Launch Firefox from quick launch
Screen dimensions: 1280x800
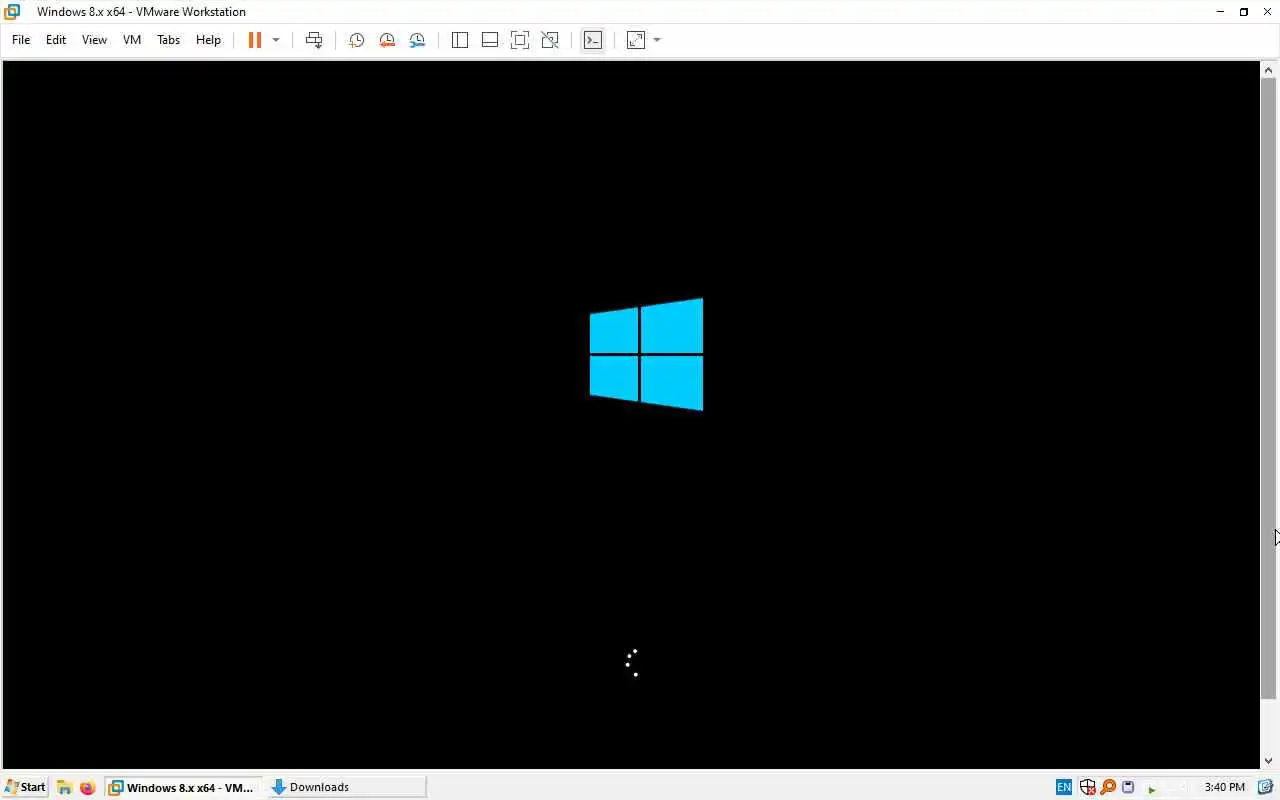pos(87,787)
